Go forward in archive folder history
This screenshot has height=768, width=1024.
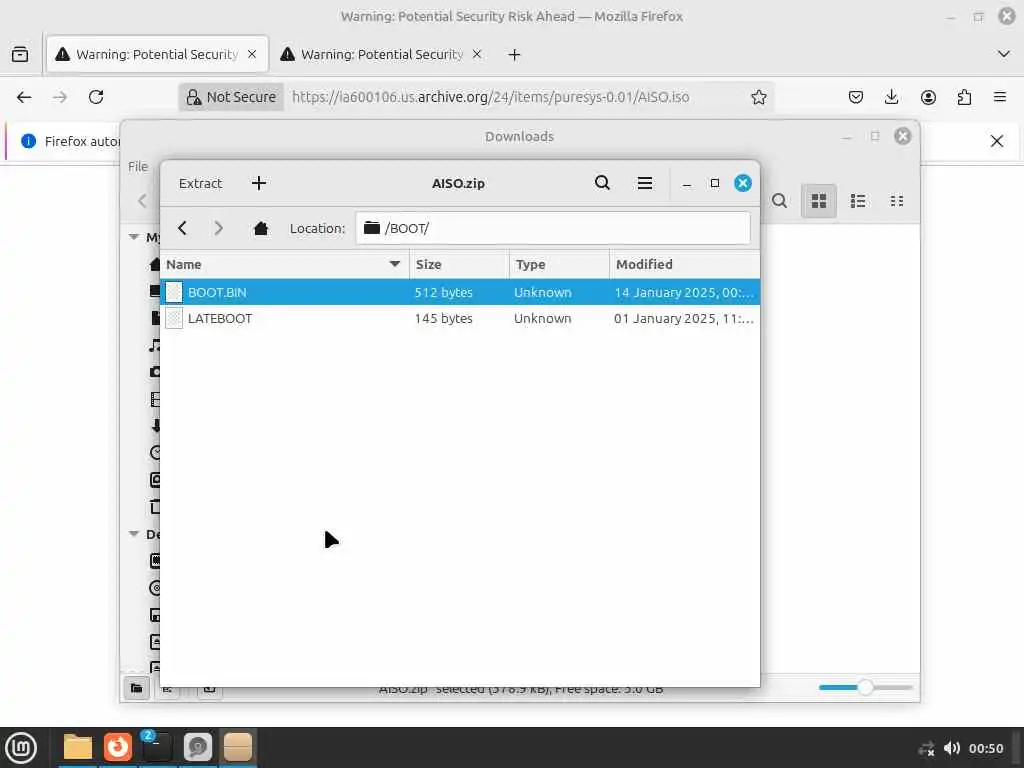click(x=219, y=228)
